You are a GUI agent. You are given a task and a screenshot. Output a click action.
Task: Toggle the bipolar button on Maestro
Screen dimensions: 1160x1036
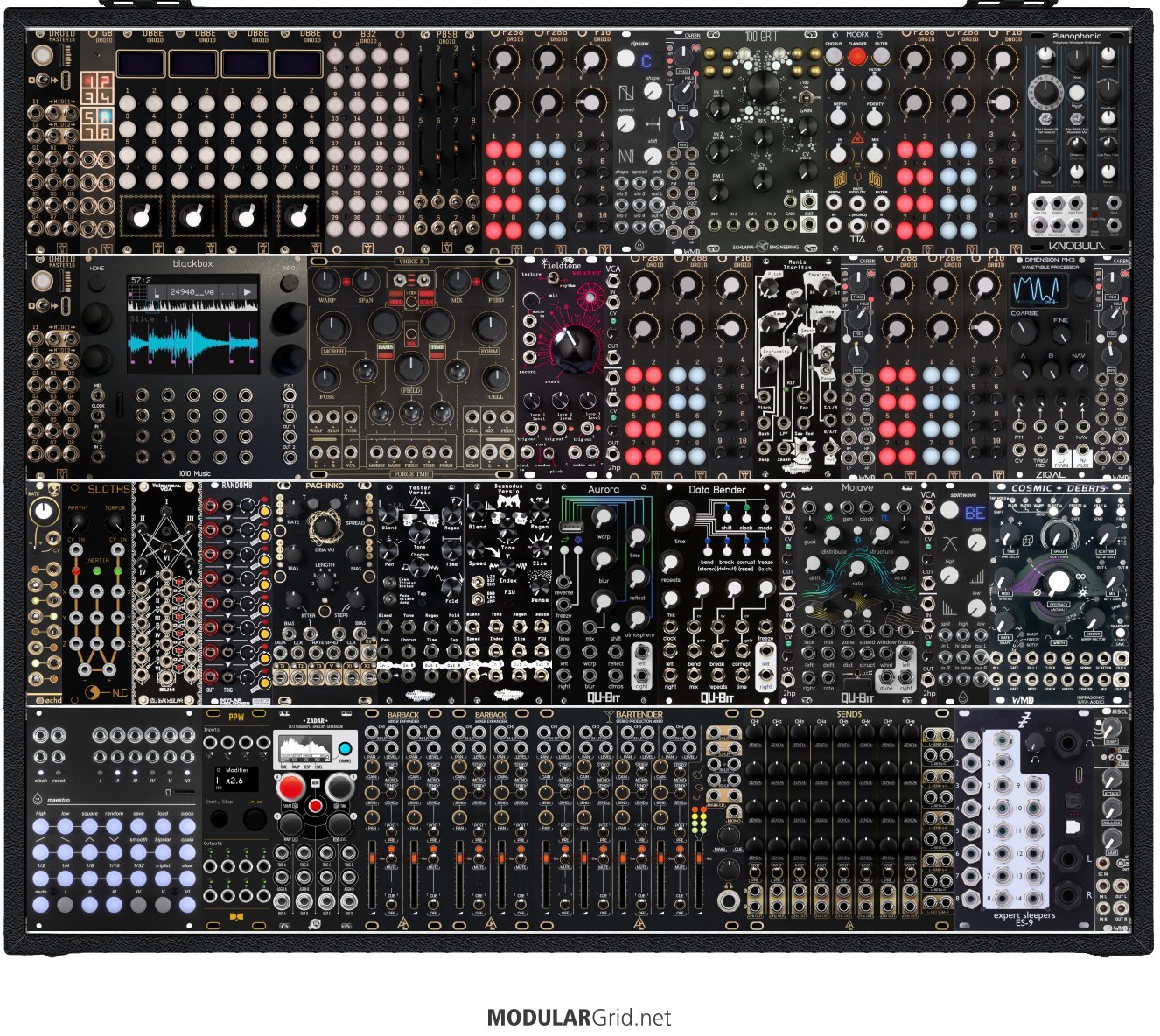point(163,853)
